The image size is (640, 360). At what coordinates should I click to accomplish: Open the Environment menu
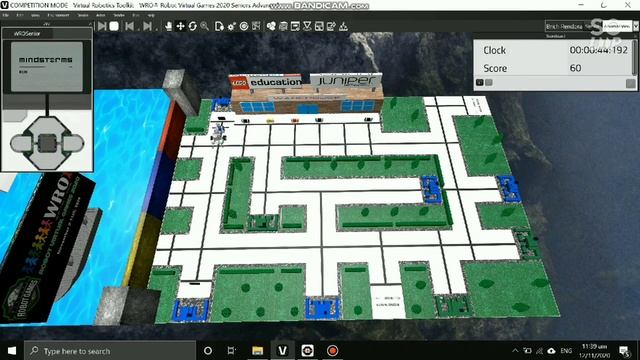[x=58, y=15]
